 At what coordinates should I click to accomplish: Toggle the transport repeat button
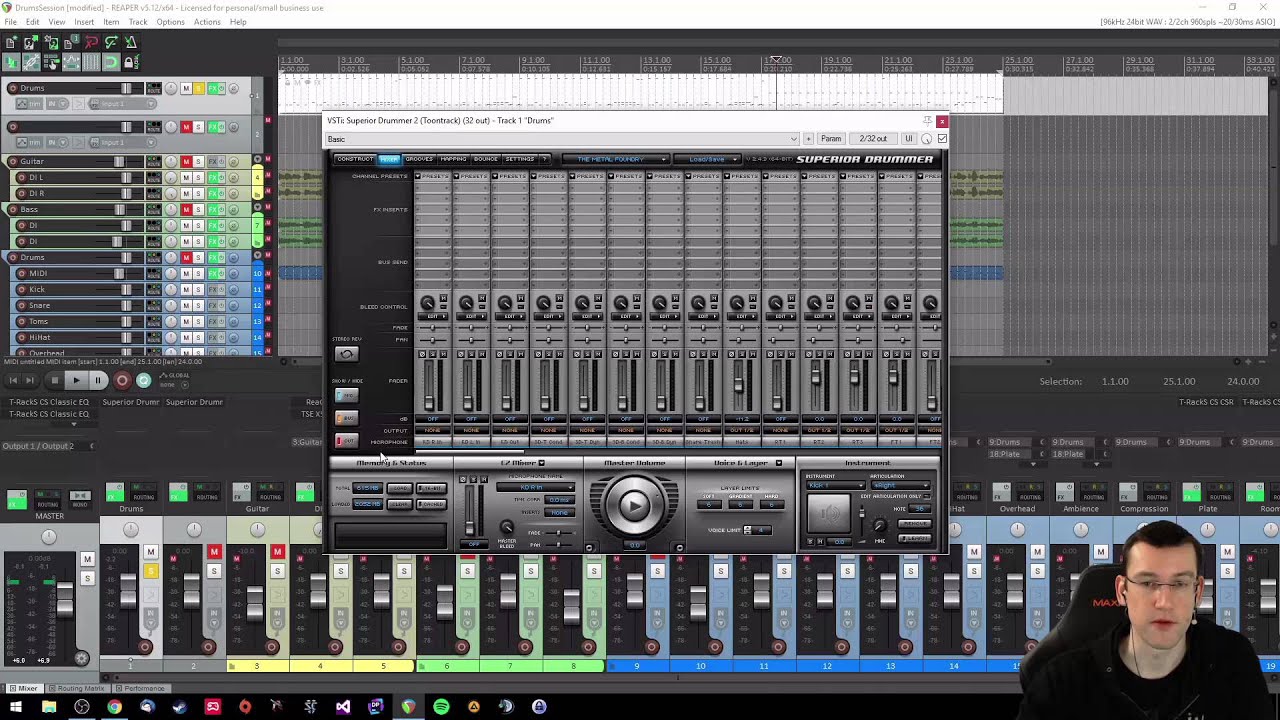pyautogui.click(x=144, y=380)
